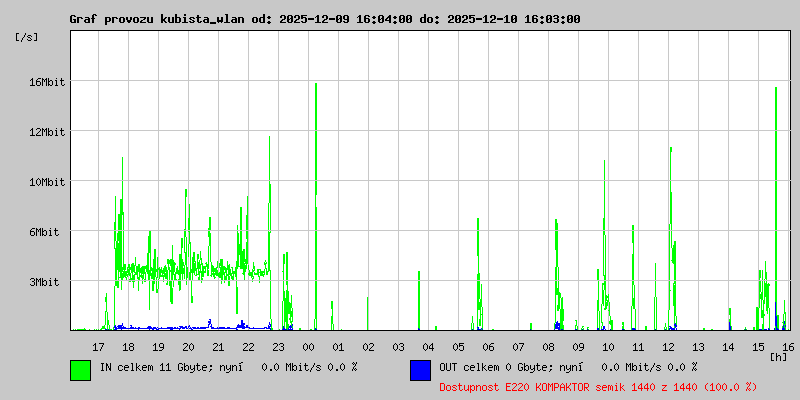Screen dimensions: 800x400
Task: Click hour label '02' on x-axis
Action: pos(368,347)
